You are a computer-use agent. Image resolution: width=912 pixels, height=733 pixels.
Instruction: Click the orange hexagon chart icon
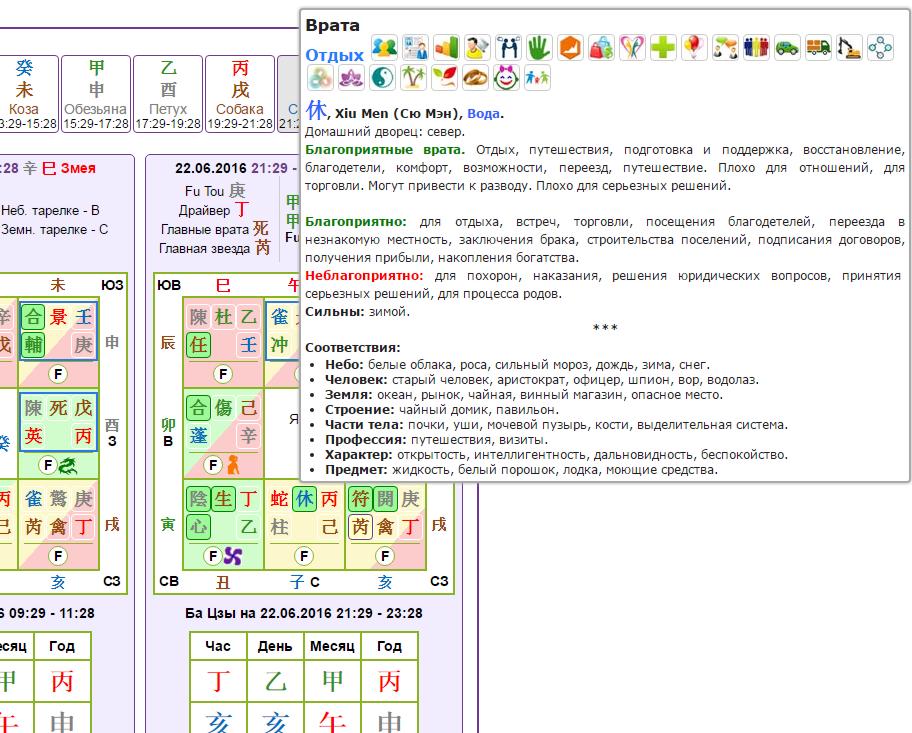point(570,48)
